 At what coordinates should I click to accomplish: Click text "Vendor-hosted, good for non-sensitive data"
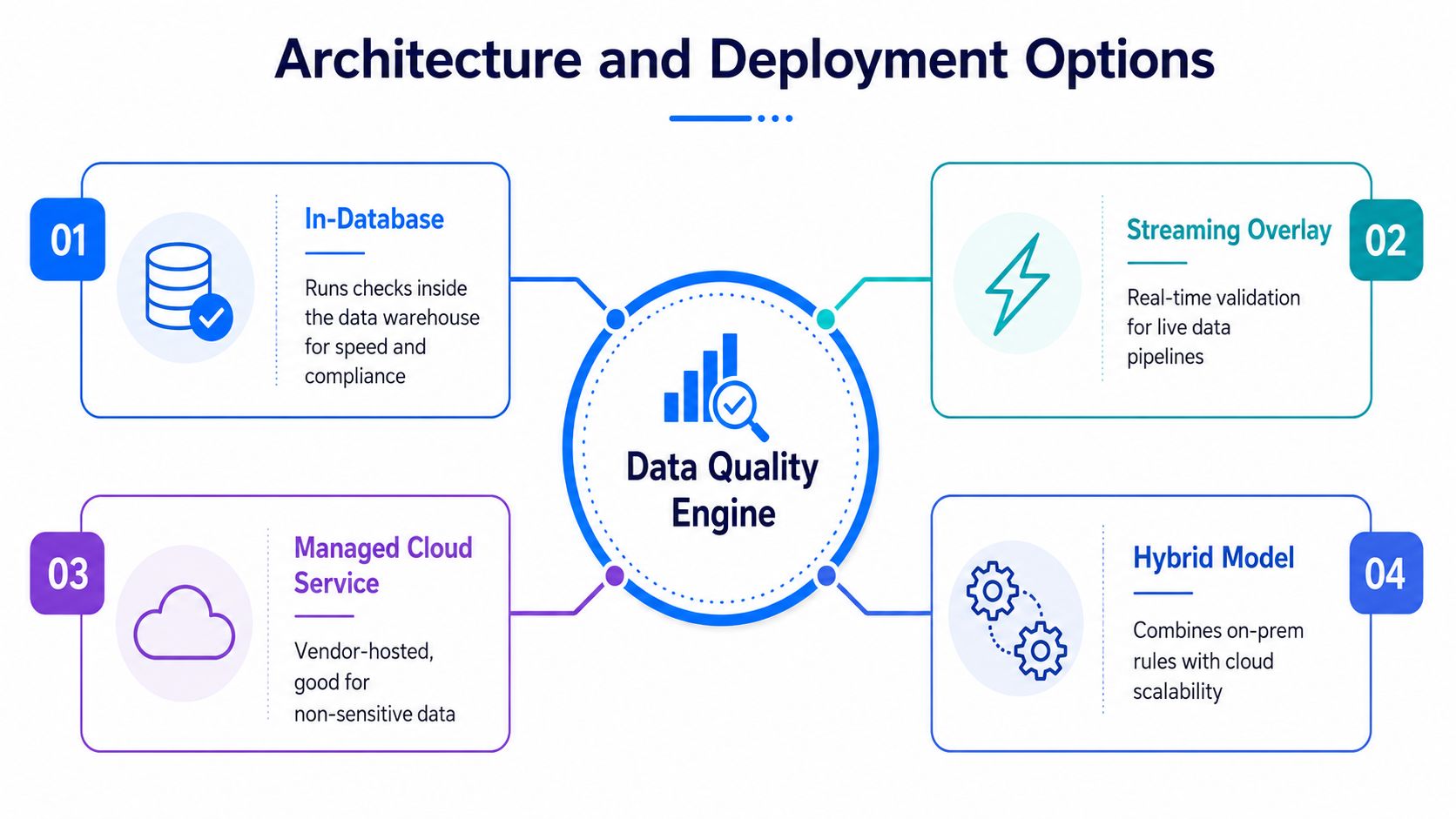tap(374, 682)
